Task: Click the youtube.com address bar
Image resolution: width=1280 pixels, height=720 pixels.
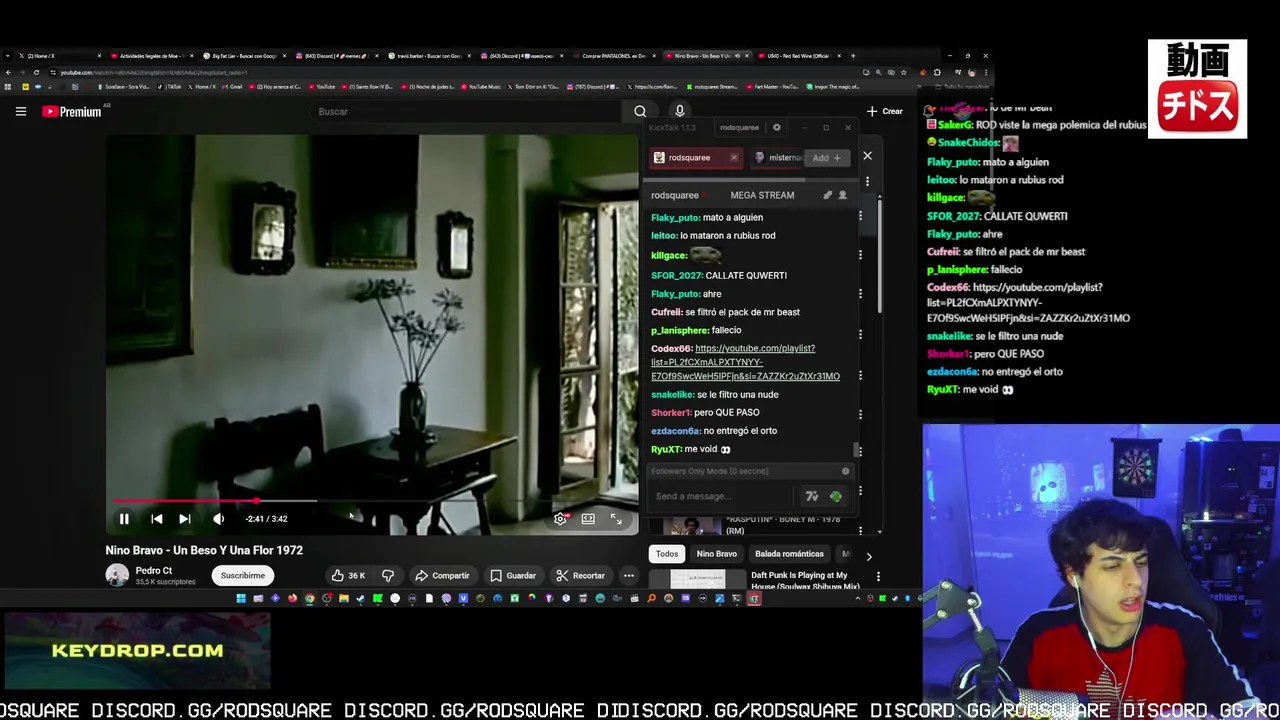Action: [x=450, y=72]
